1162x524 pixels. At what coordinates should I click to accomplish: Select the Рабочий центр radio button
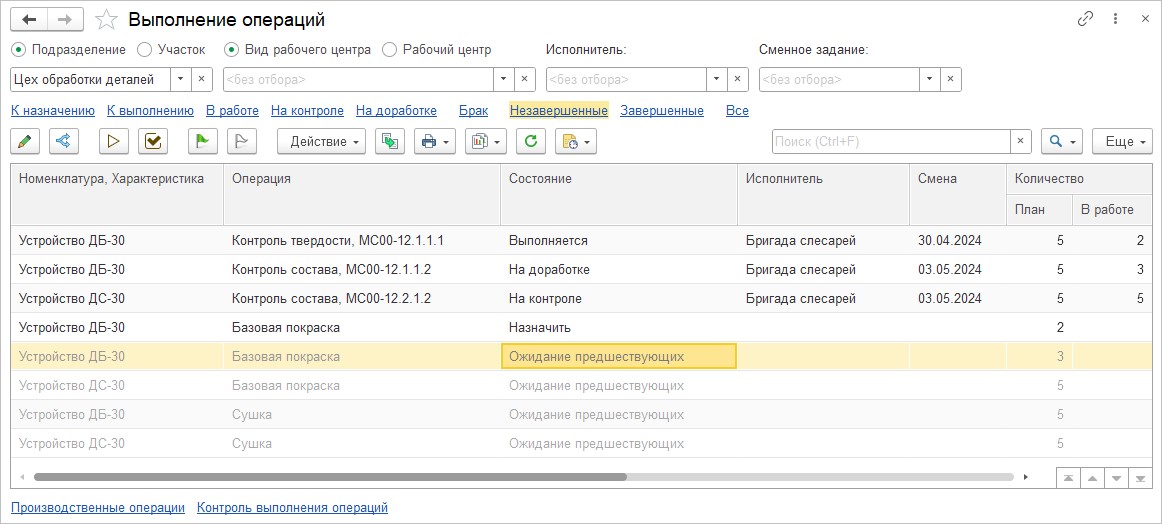[x=390, y=49]
